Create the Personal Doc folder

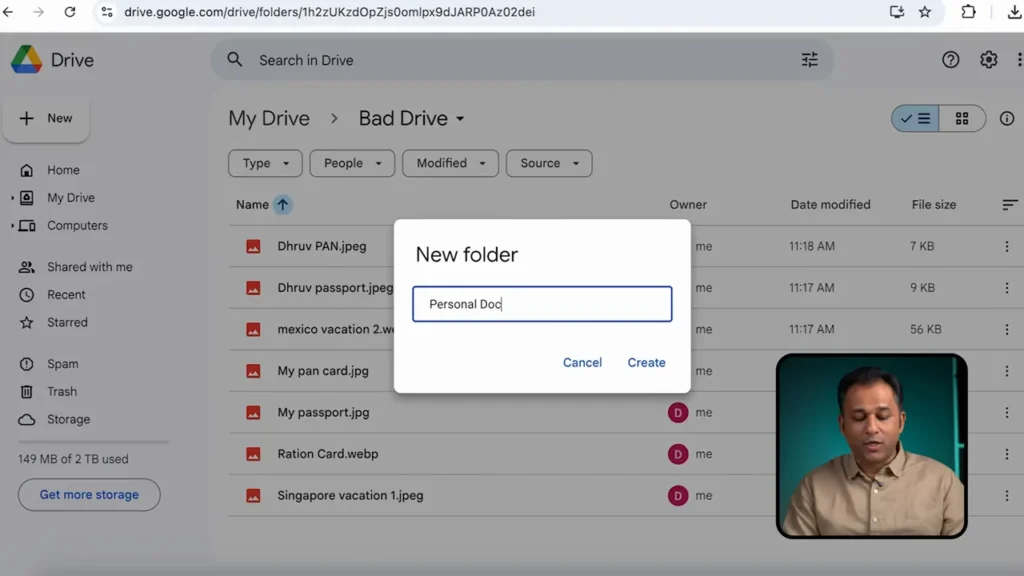point(646,362)
